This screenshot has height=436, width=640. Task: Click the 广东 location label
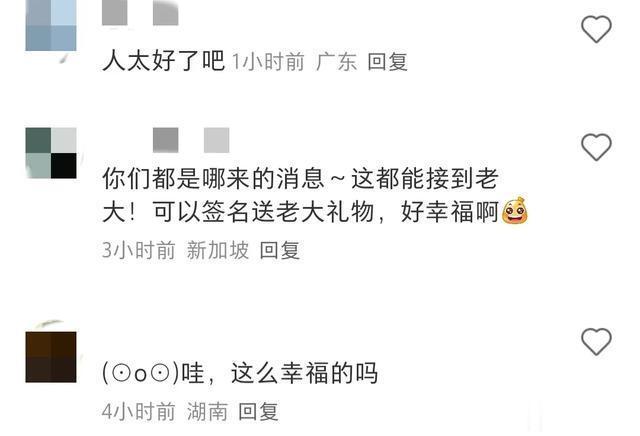336,62
